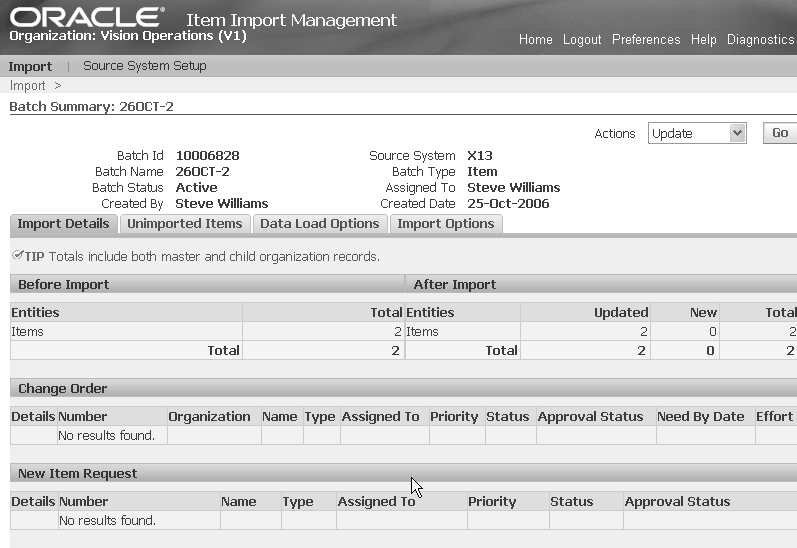The width and height of the screenshot is (797, 548).
Task: Click the Before Import section header
Action: (207, 284)
